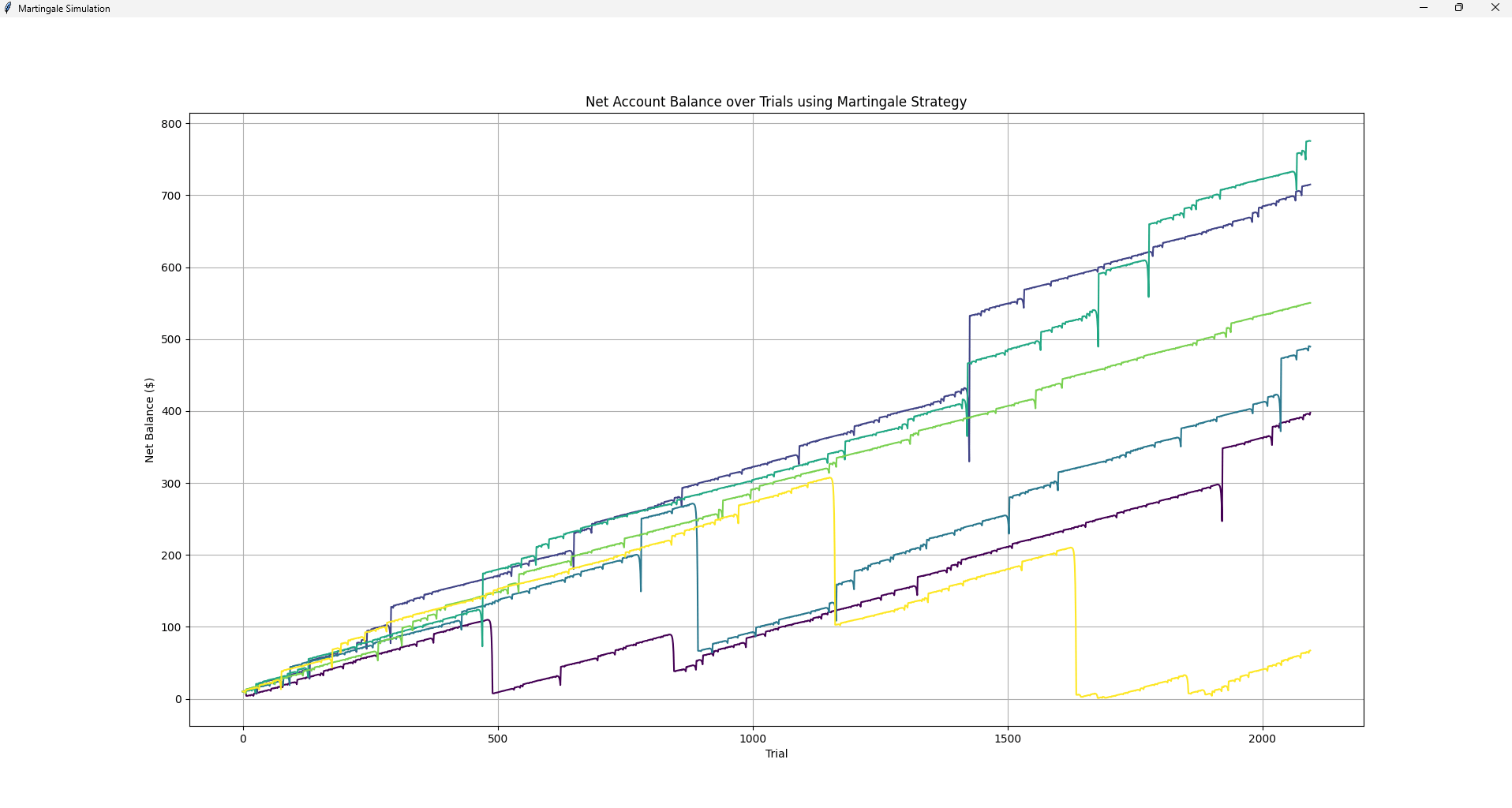This screenshot has width=1512, height=808.
Task: Click the y-axis tick label 100
Action: coord(171,627)
